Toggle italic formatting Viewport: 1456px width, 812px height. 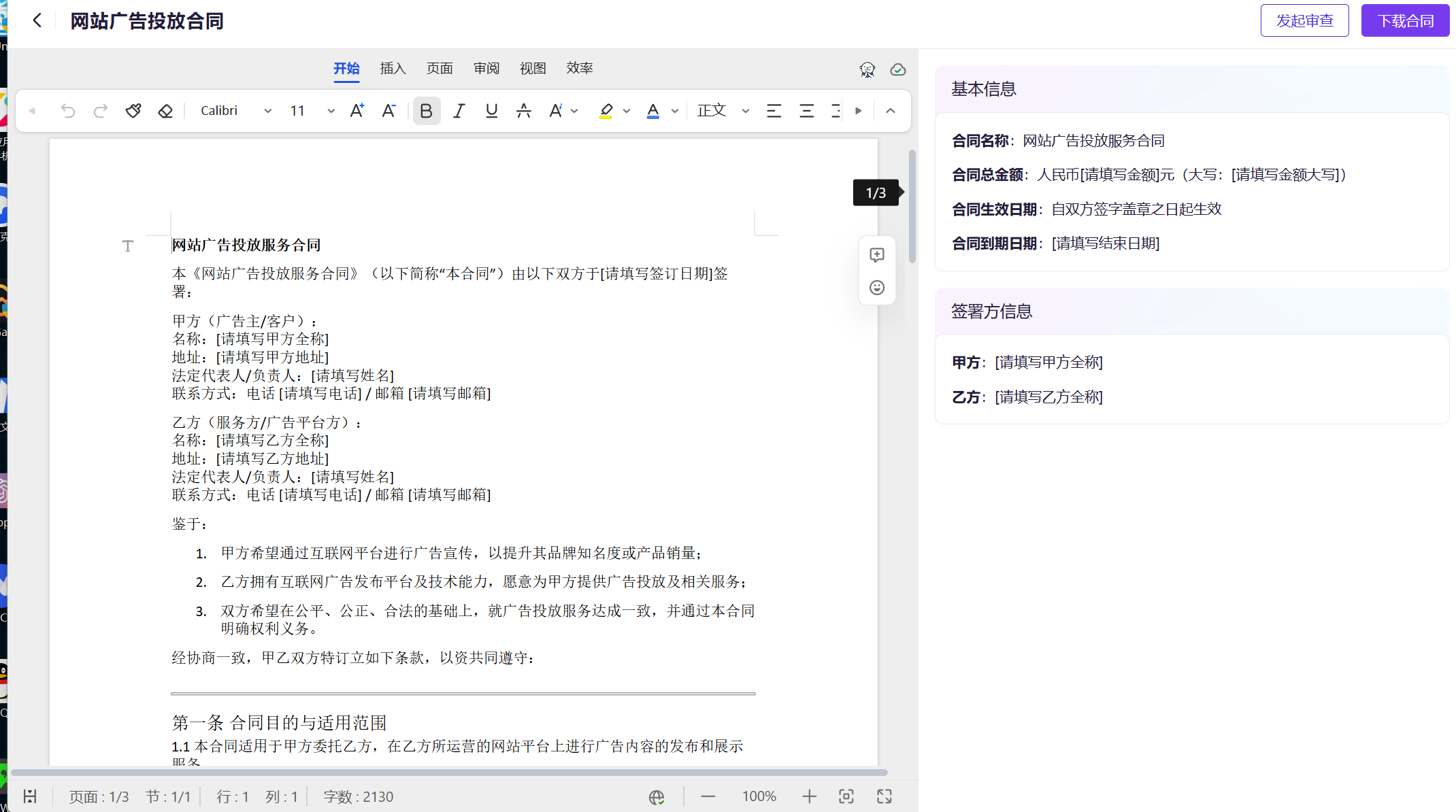point(459,111)
